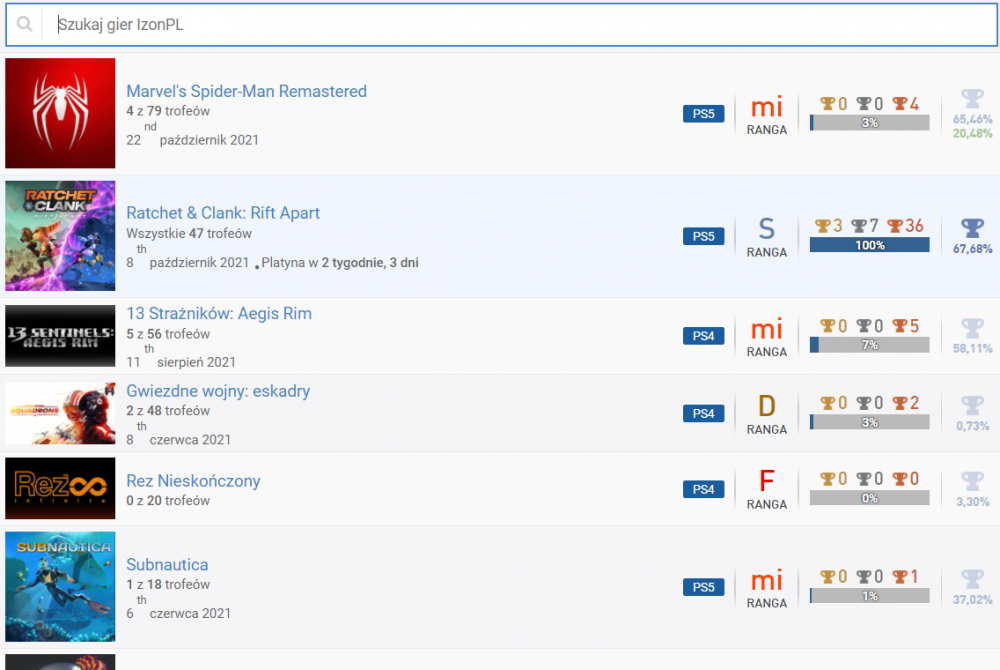This screenshot has height=670, width=1000.
Task: Click the Subnautica cover thumbnail
Action: click(60, 587)
